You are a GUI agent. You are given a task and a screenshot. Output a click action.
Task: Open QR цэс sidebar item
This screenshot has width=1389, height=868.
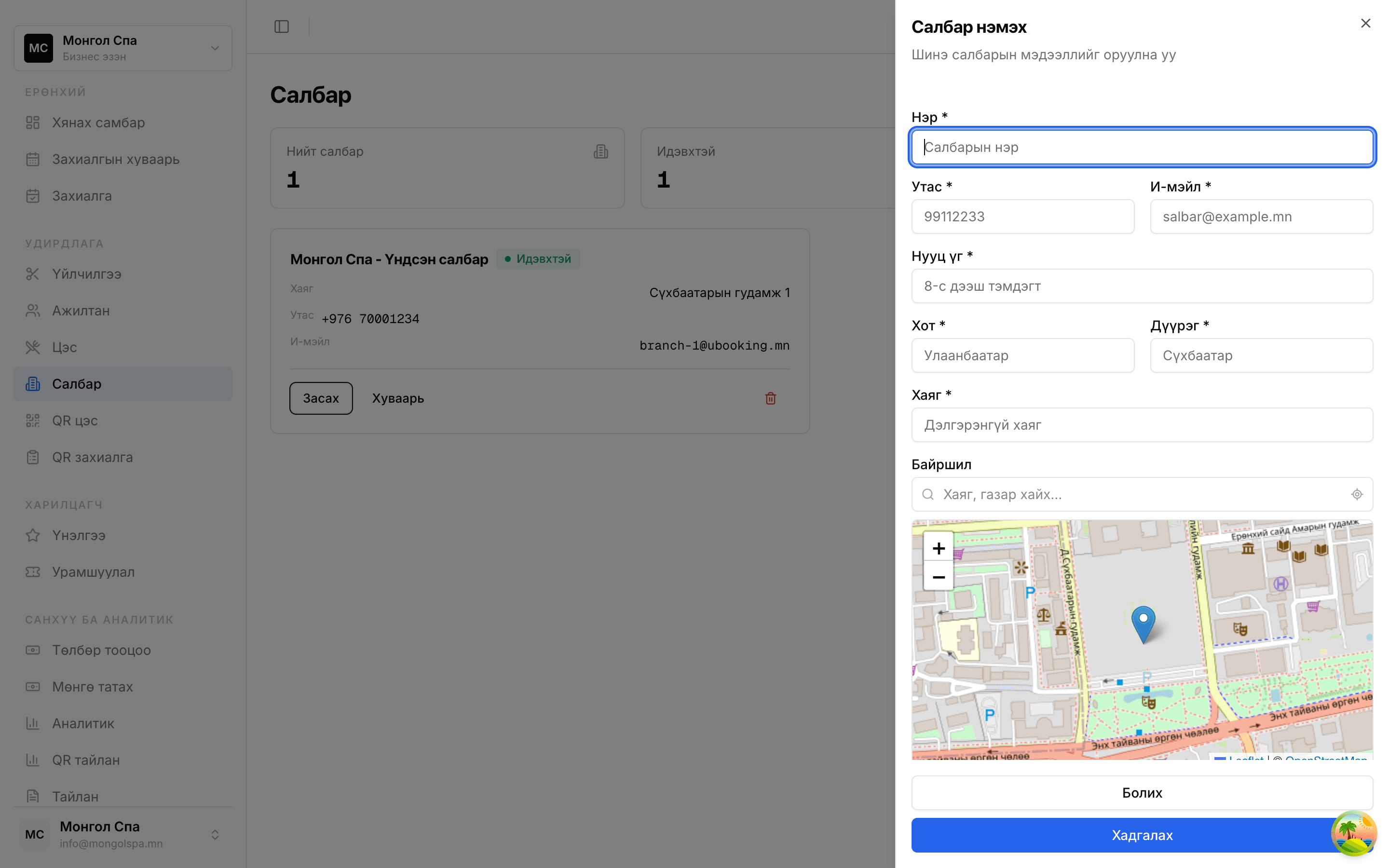tap(123, 421)
